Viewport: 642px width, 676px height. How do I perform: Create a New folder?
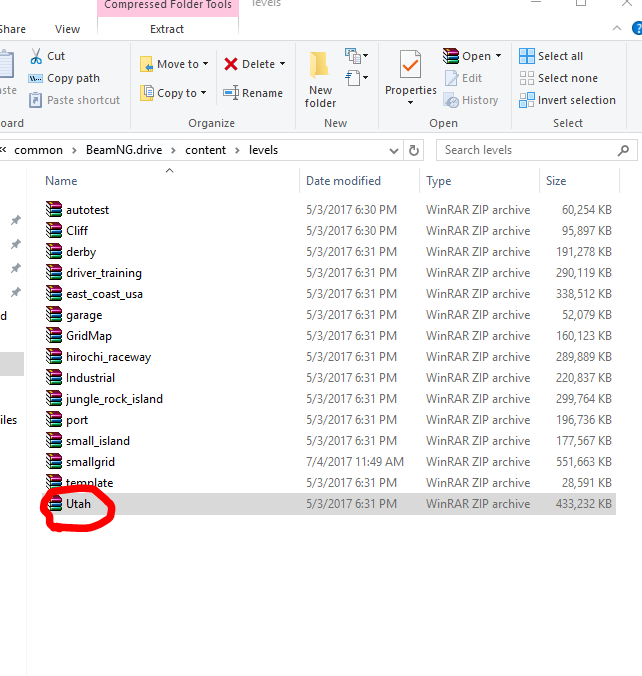(x=320, y=78)
